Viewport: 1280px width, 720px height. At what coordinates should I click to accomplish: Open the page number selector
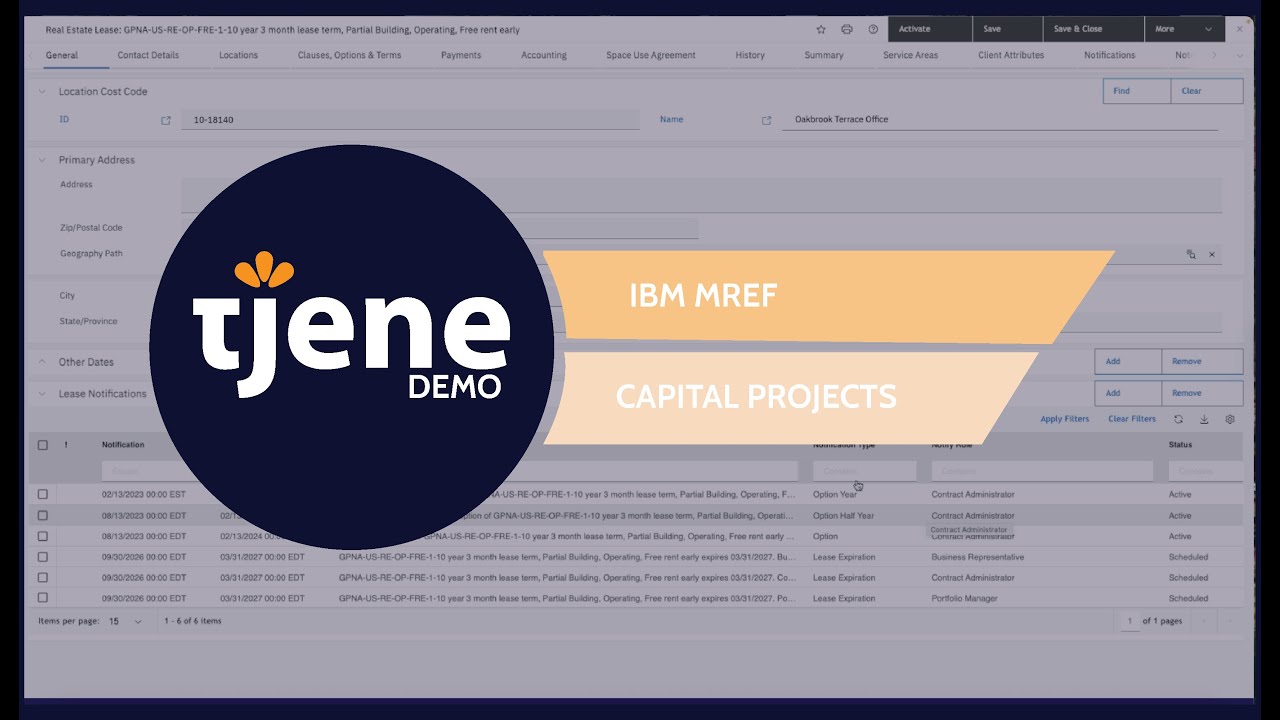pyautogui.click(x=1129, y=621)
